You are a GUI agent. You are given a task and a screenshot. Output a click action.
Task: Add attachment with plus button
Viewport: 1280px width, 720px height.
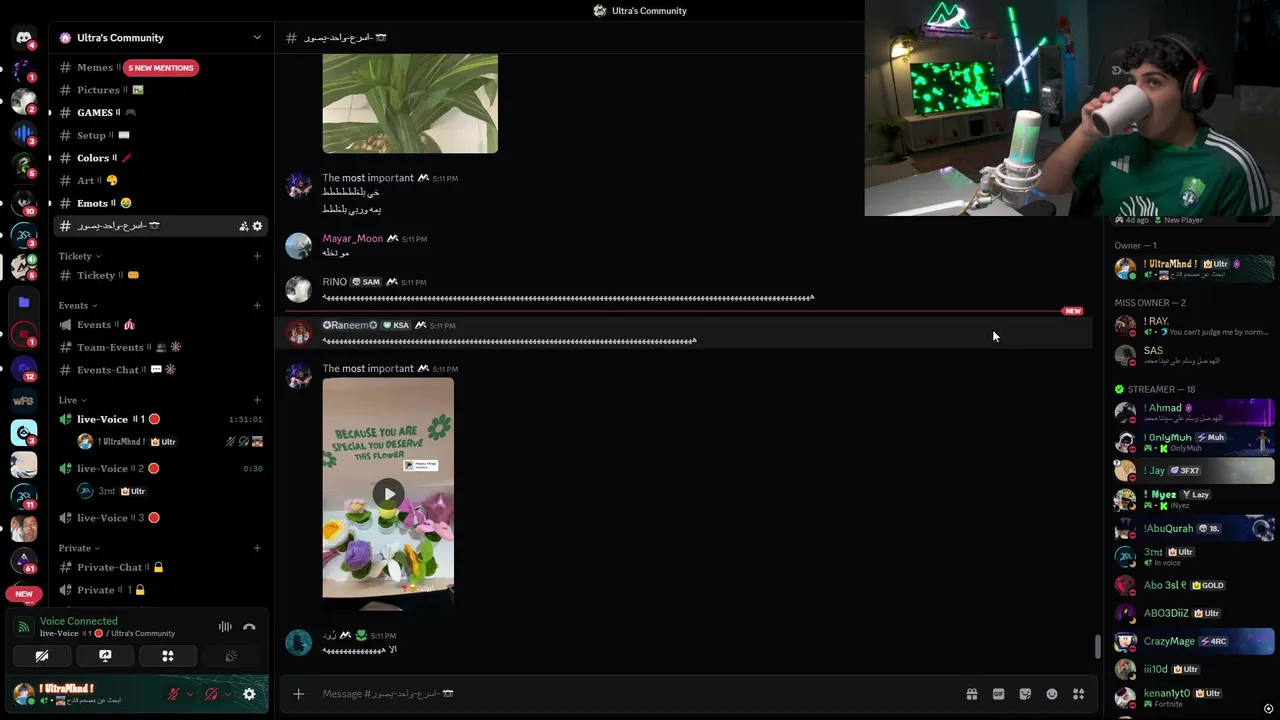point(298,694)
